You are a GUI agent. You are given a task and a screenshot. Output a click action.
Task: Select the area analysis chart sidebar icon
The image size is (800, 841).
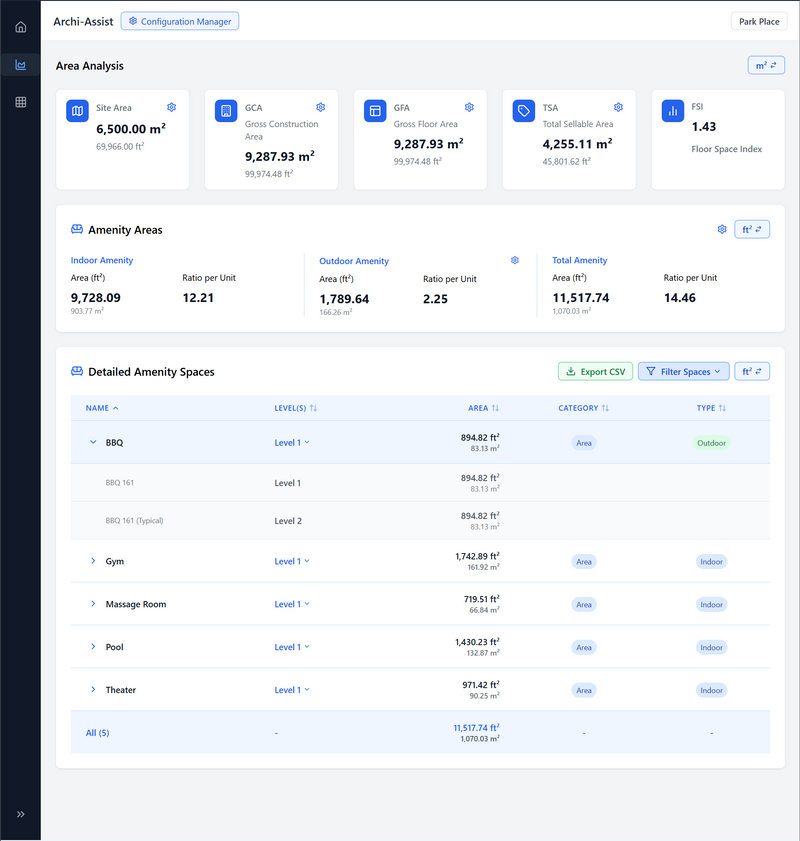20,65
